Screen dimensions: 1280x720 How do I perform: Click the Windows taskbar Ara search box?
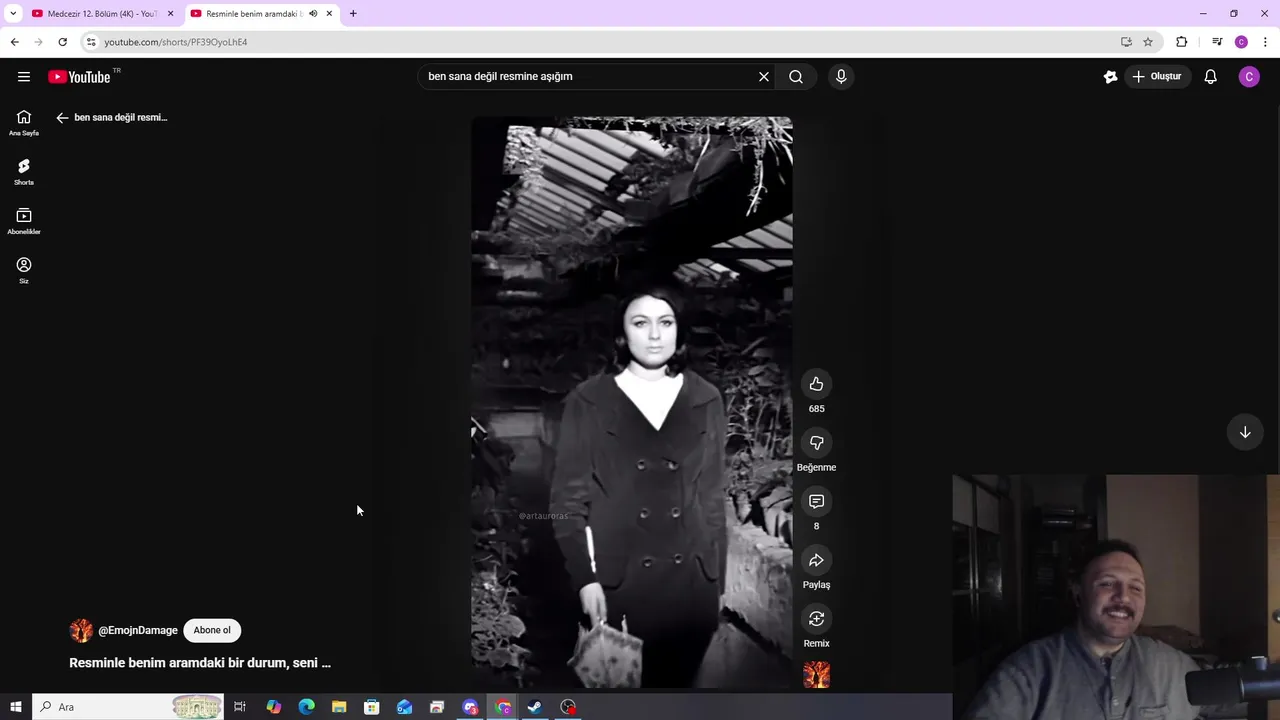pos(127,707)
